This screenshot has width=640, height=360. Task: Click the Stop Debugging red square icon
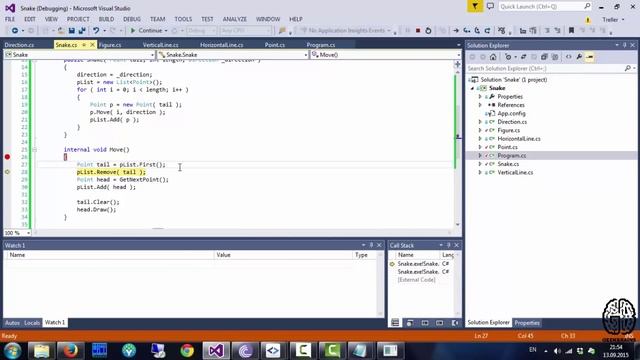(x=418, y=31)
